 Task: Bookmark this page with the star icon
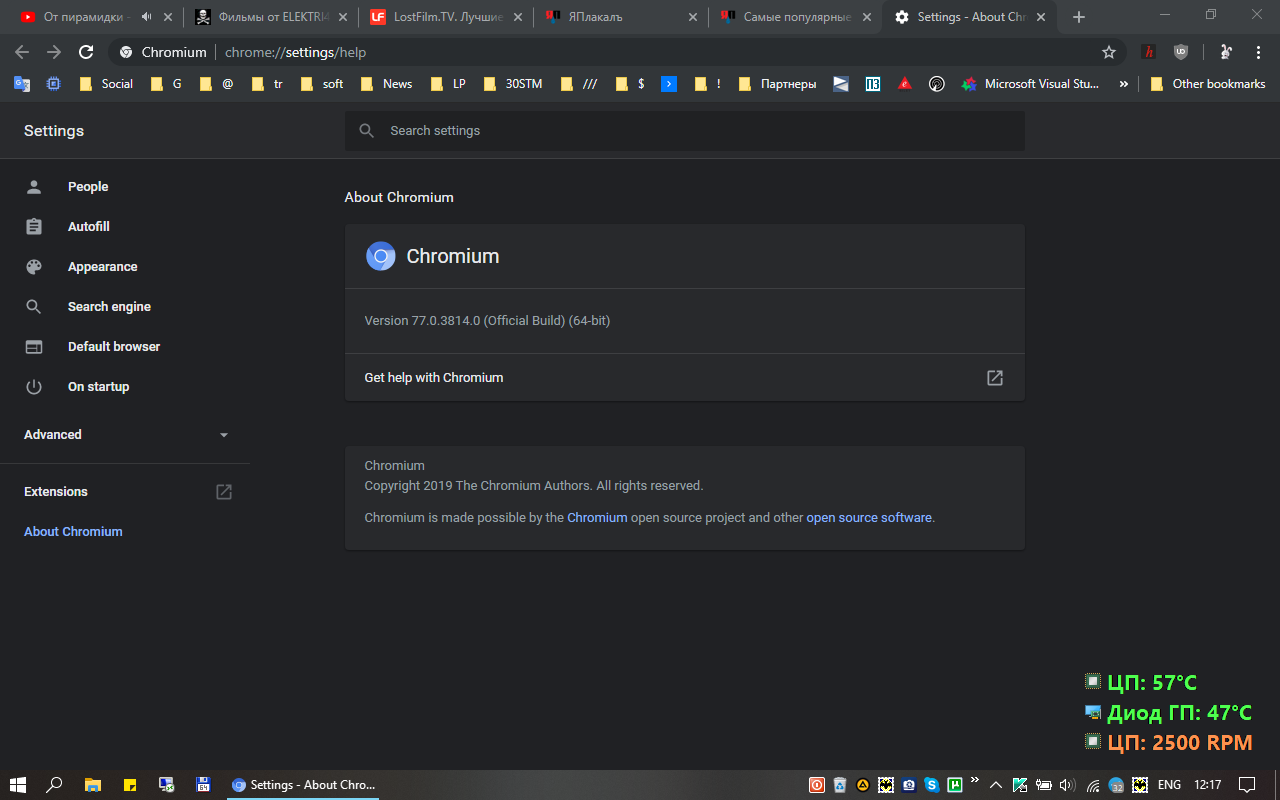[1108, 52]
